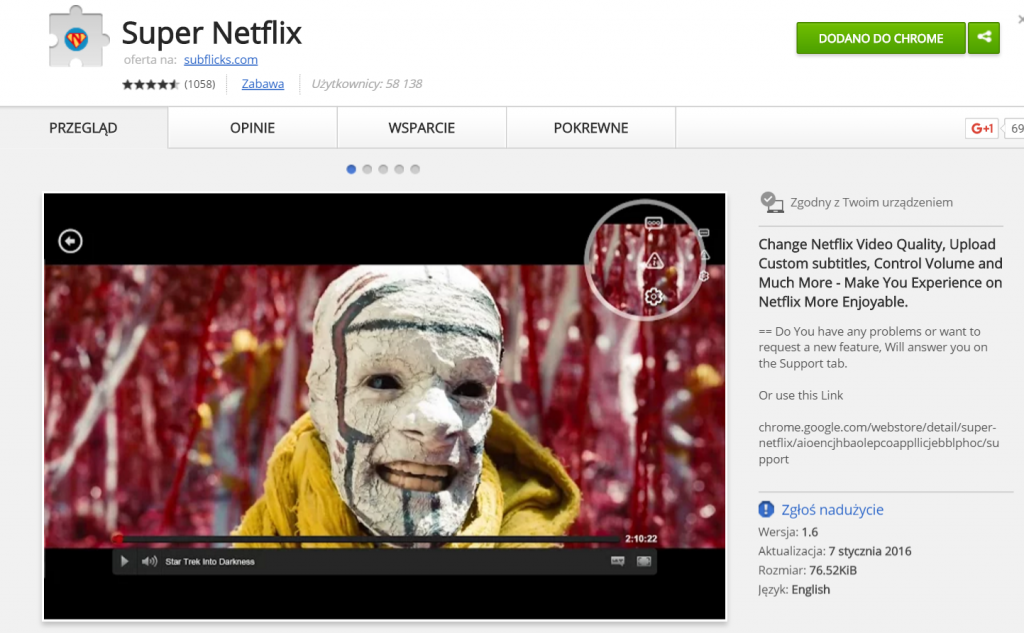The image size is (1024, 633).
Task: Select the first carousel dot
Action: (351, 169)
